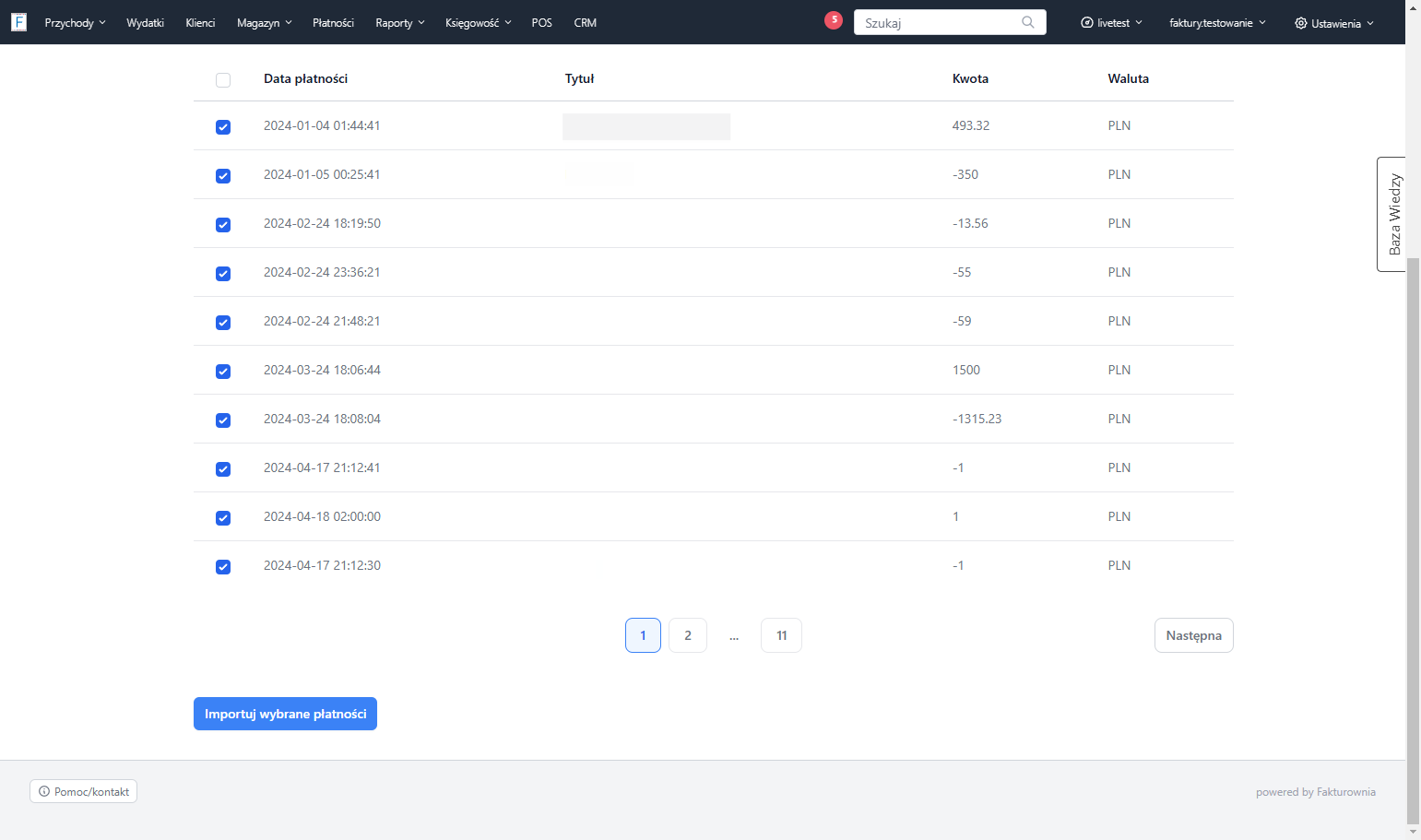Click the search magnifier icon
1421x840 pixels.
click(x=1028, y=22)
